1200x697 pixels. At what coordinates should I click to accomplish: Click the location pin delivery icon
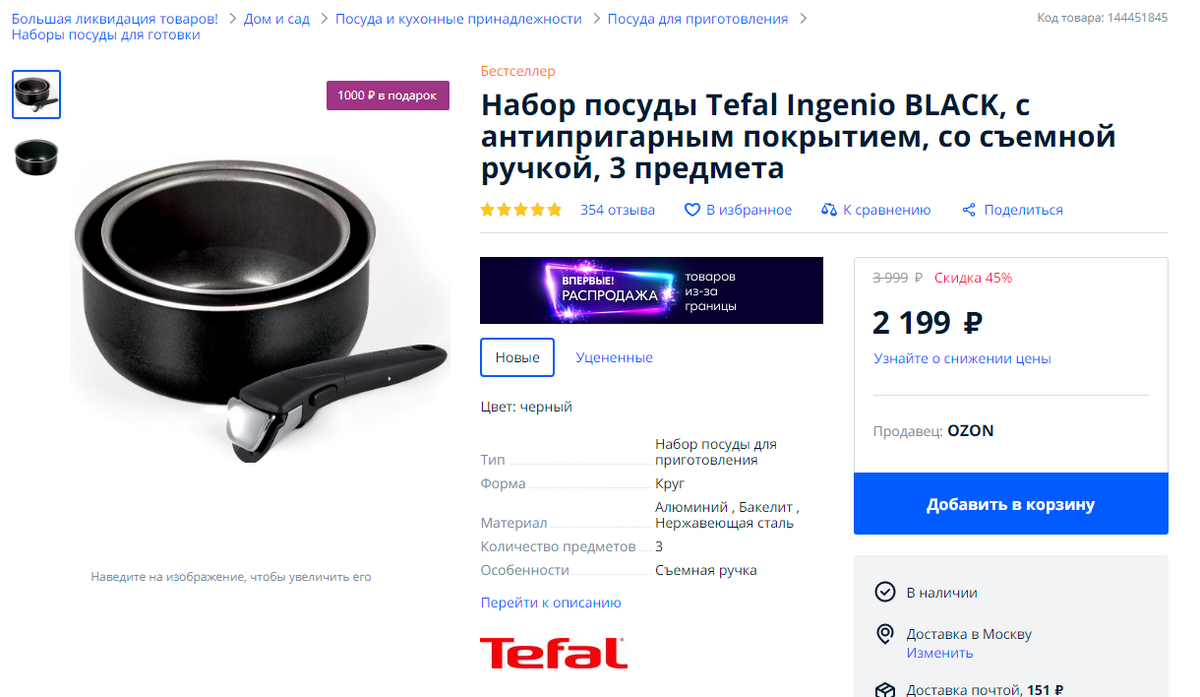(x=885, y=634)
